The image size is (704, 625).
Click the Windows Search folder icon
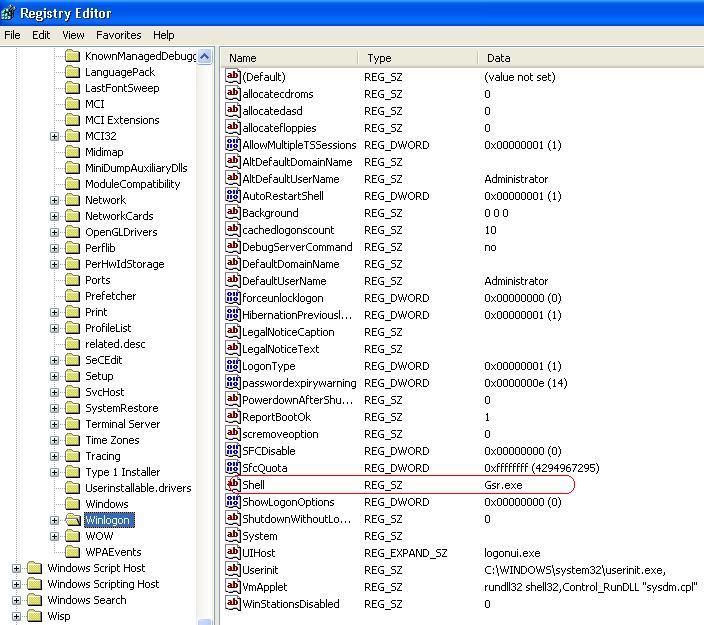[x=35, y=600]
